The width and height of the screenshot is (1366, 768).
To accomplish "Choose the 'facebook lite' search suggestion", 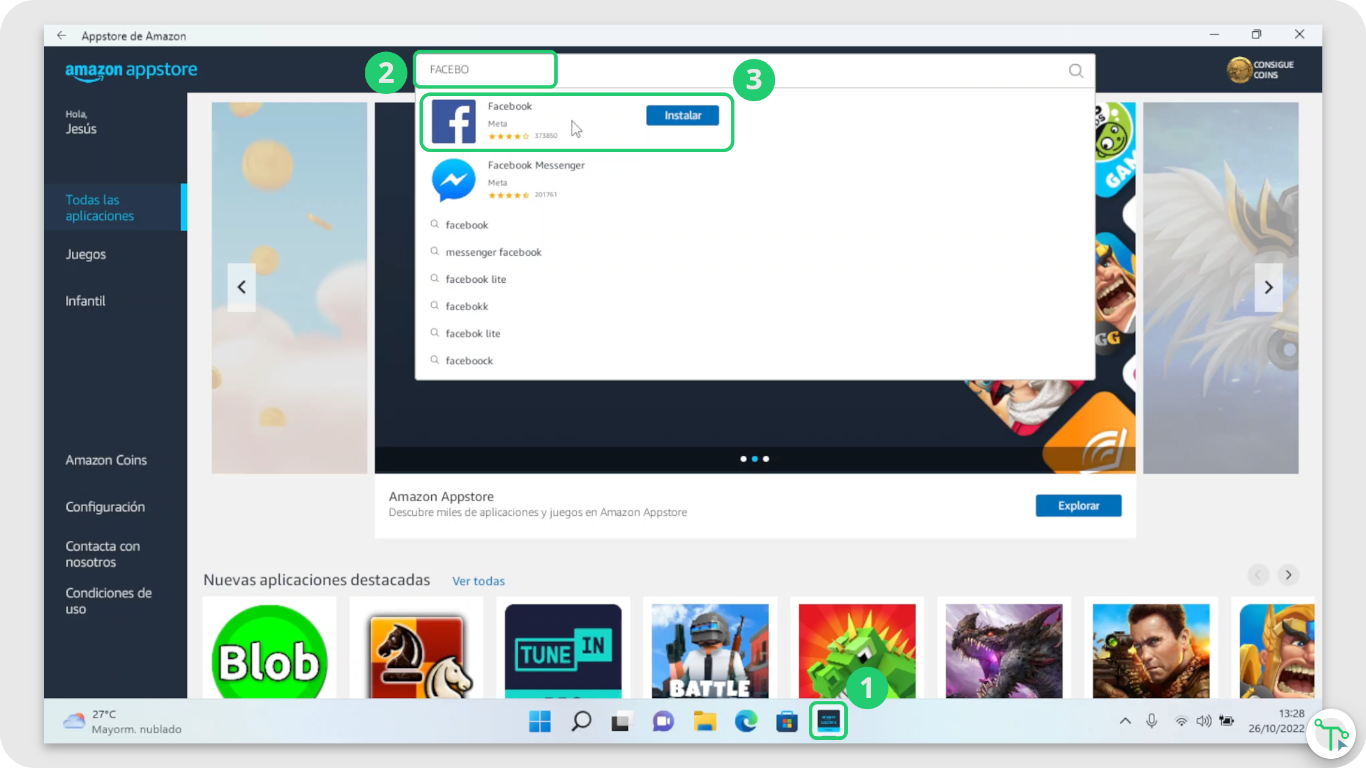I will click(476, 279).
